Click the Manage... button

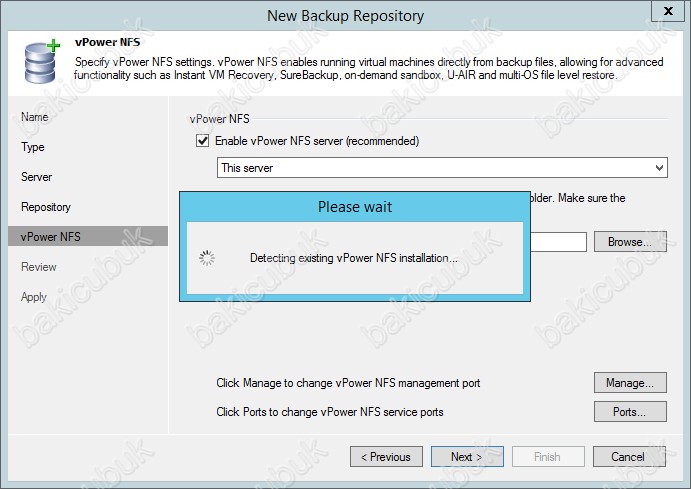(x=630, y=383)
